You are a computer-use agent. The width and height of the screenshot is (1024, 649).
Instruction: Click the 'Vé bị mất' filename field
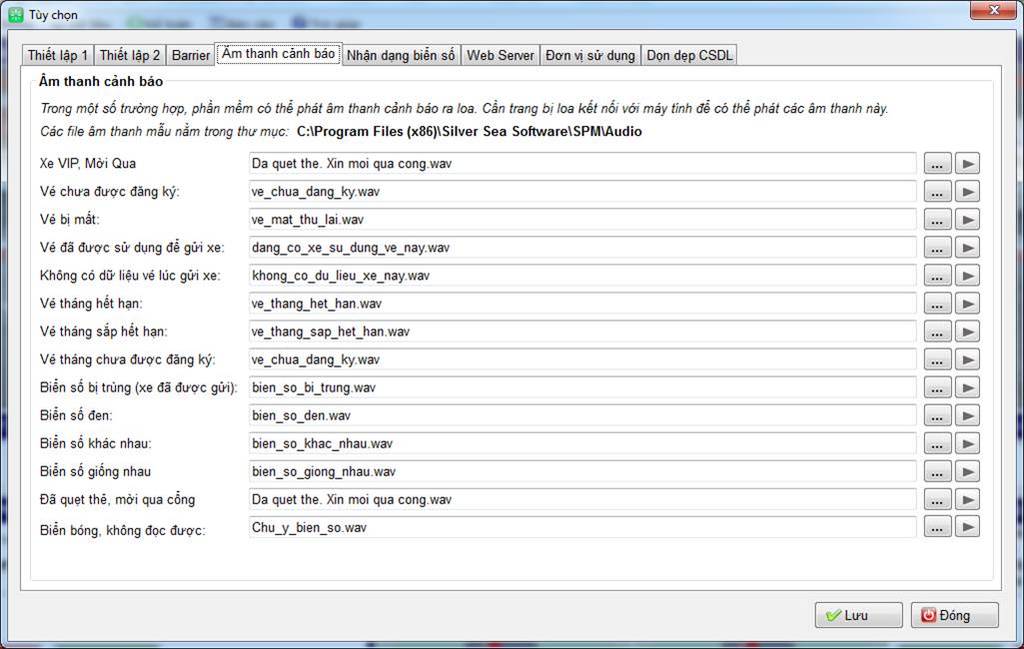(x=582, y=219)
